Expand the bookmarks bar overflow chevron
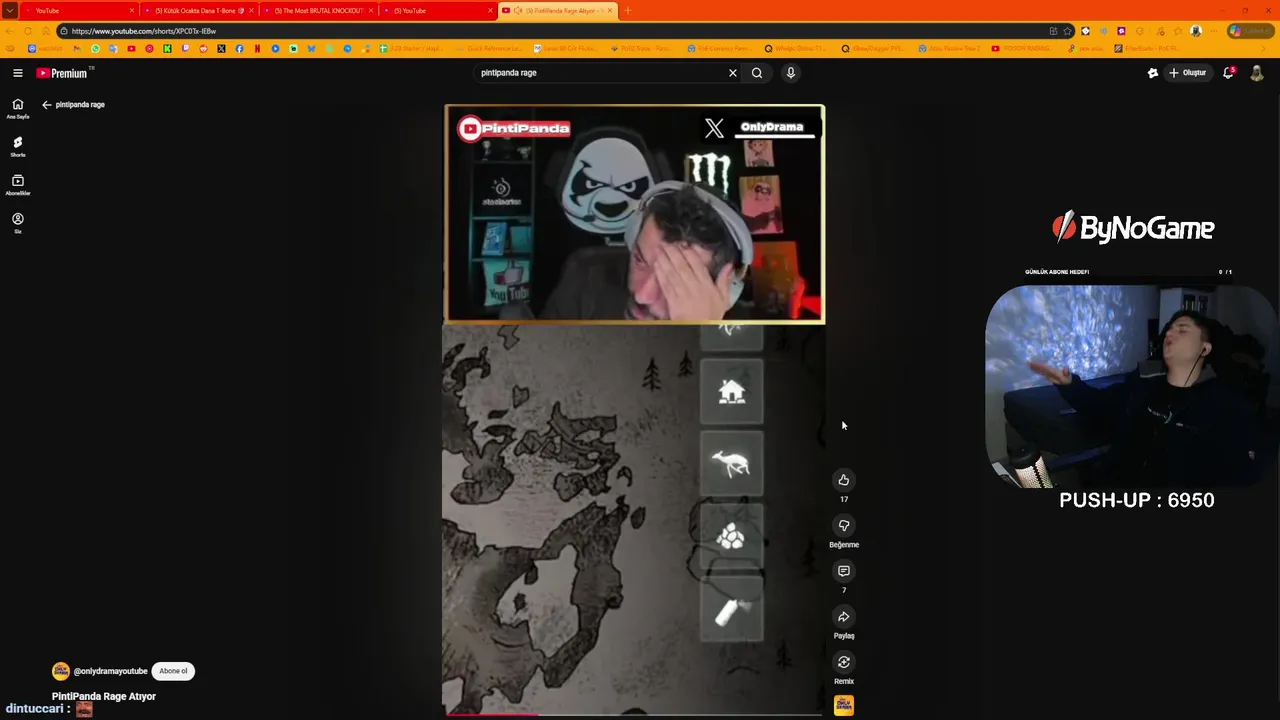Viewport: 1280px width, 720px height. pos(1263,48)
